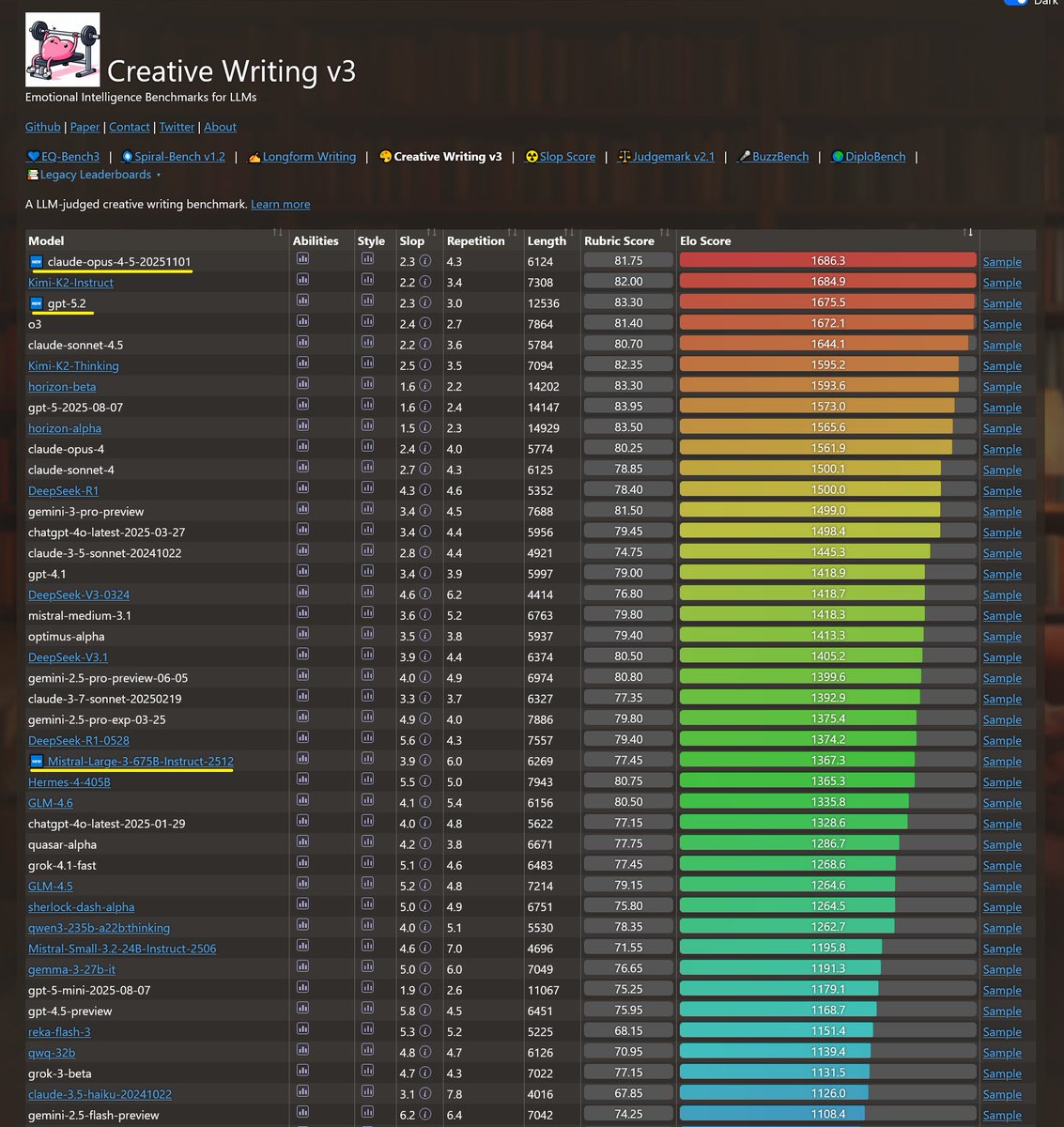
Task: Open Abilities chart icon for gemma-3-27b-it
Action: pyautogui.click(x=302, y=966)
